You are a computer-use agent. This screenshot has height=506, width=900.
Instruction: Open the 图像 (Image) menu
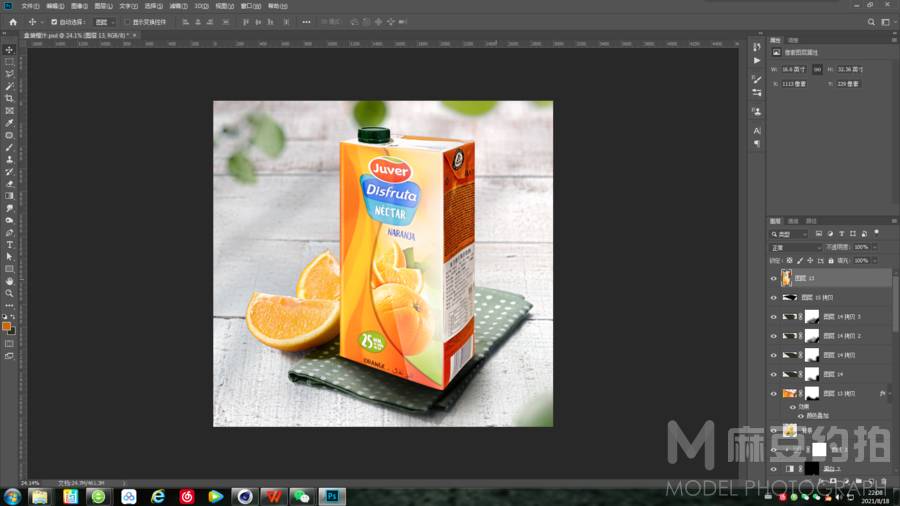[x=79, y=6]
